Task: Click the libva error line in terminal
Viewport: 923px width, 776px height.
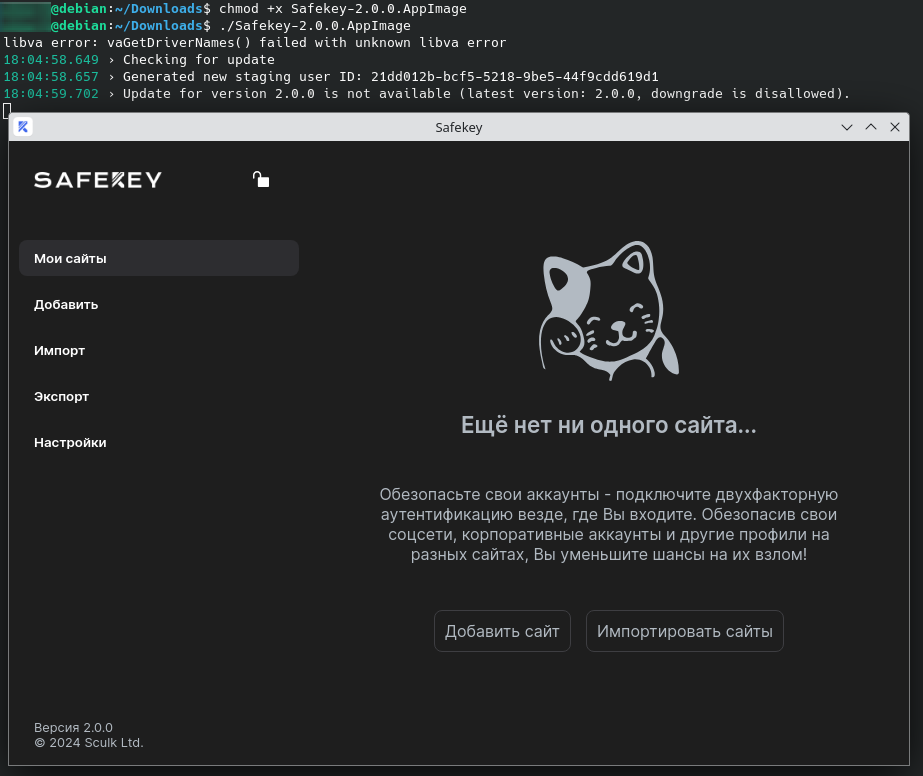Action: [x=255, y=43]
